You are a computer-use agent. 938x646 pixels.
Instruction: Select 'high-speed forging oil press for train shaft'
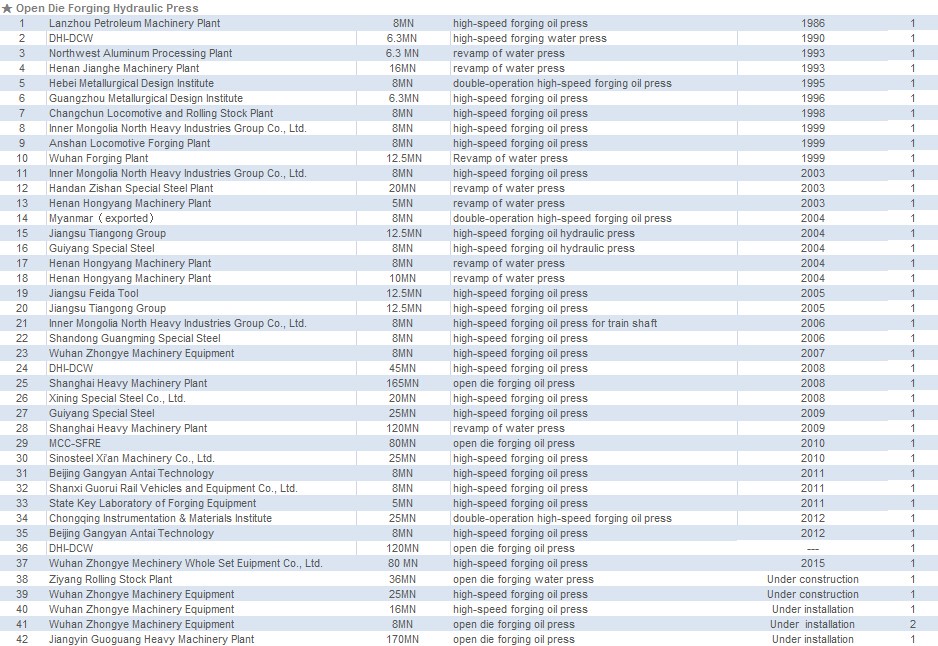point(555,323)
